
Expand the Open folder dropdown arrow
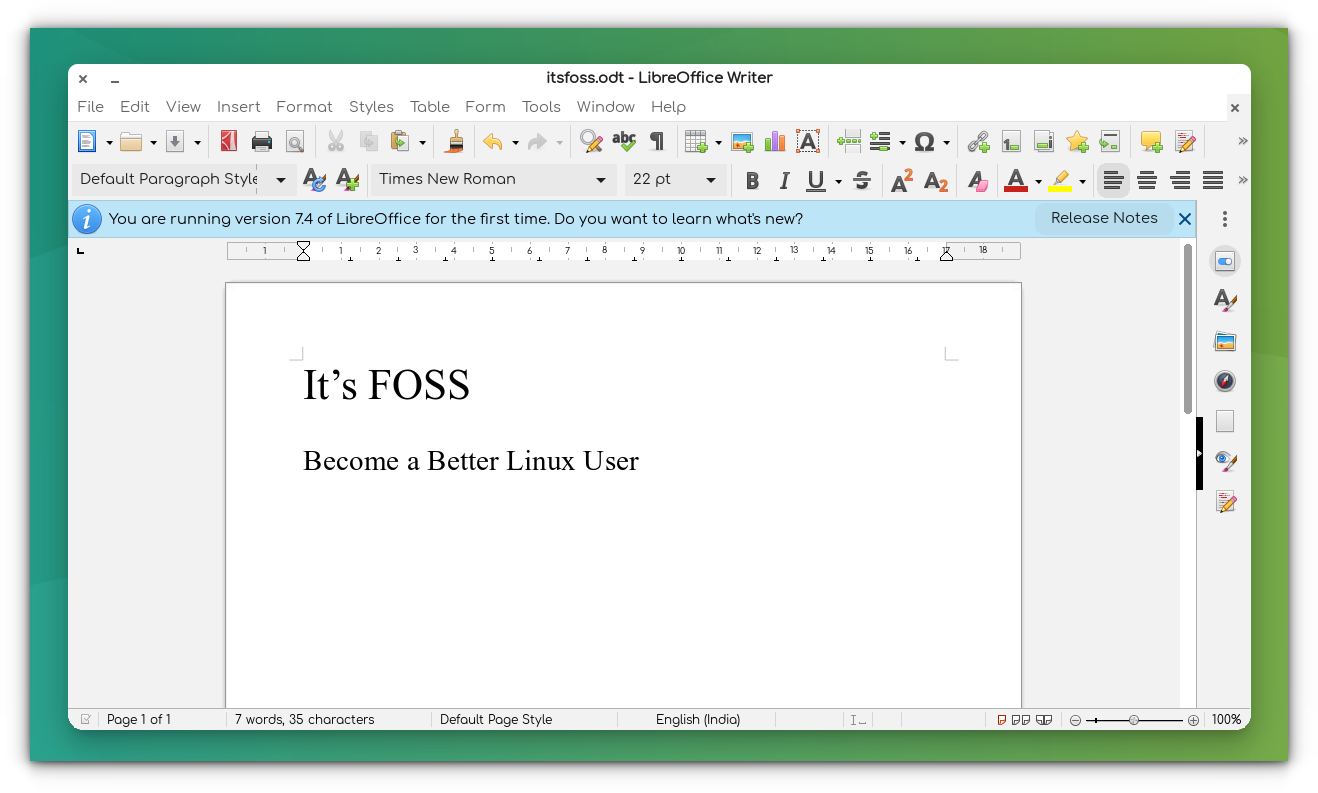(153, 143)
